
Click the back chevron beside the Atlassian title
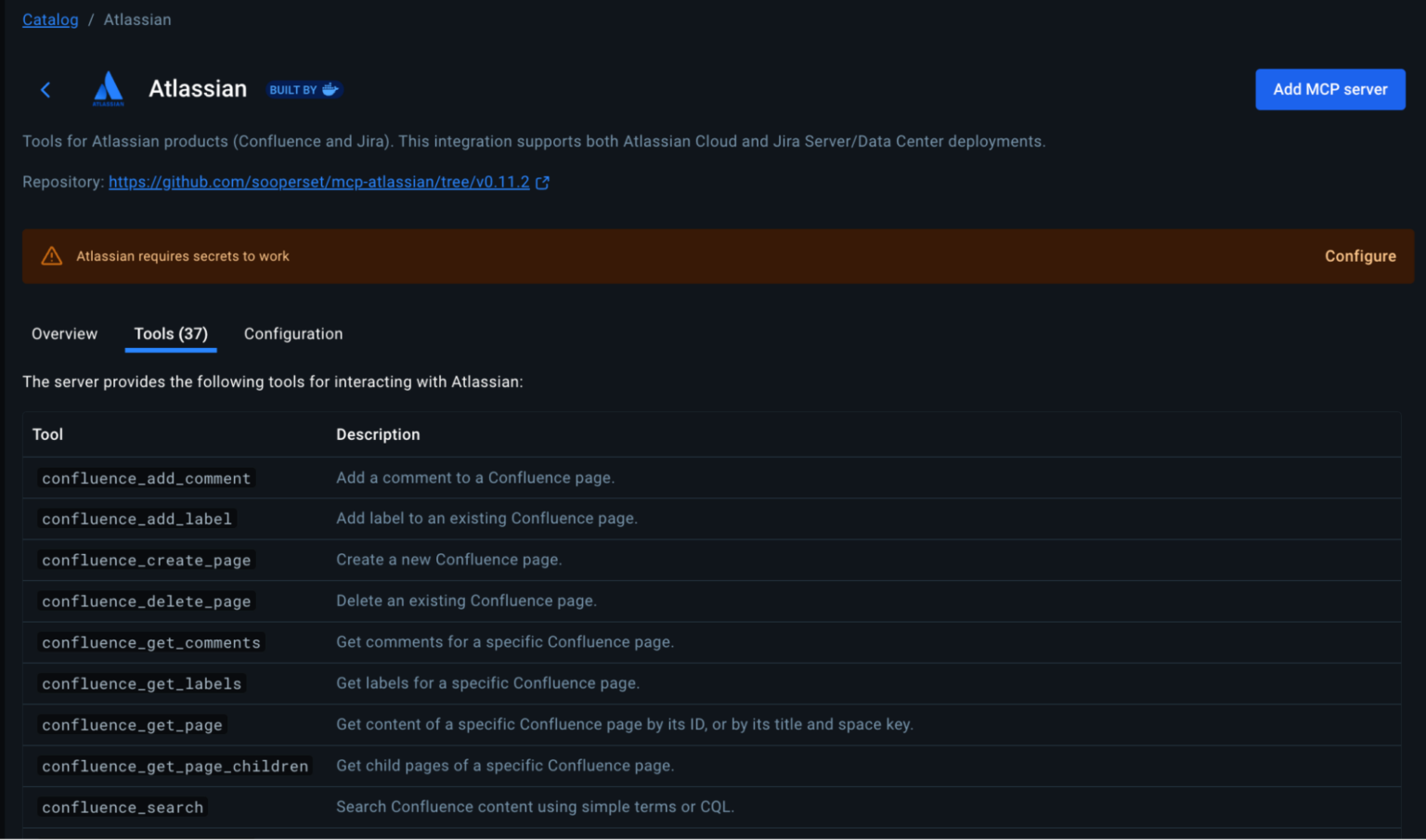tap(45, 89)
